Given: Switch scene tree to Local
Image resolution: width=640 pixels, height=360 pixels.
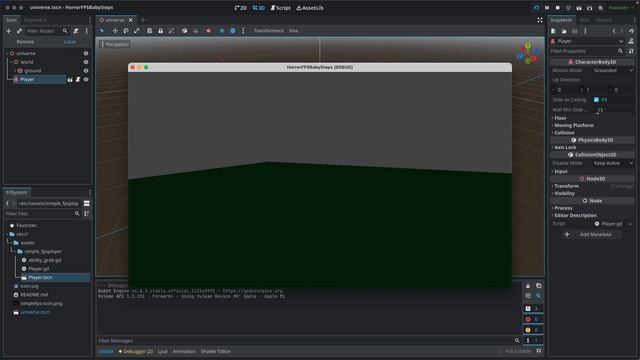Looking at the screenshot, I should [70, 42].
